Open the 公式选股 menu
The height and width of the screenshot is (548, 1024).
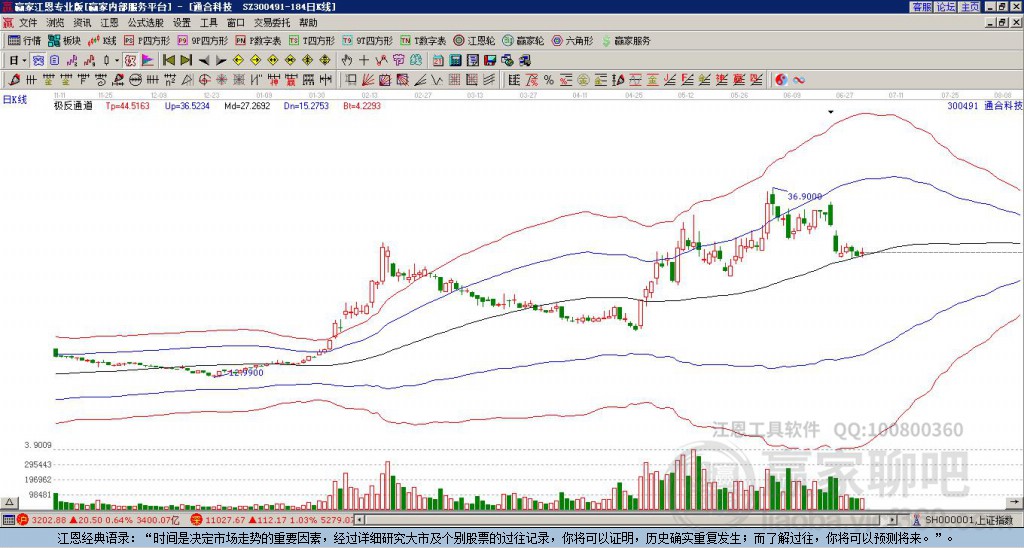tap(146, 23)
